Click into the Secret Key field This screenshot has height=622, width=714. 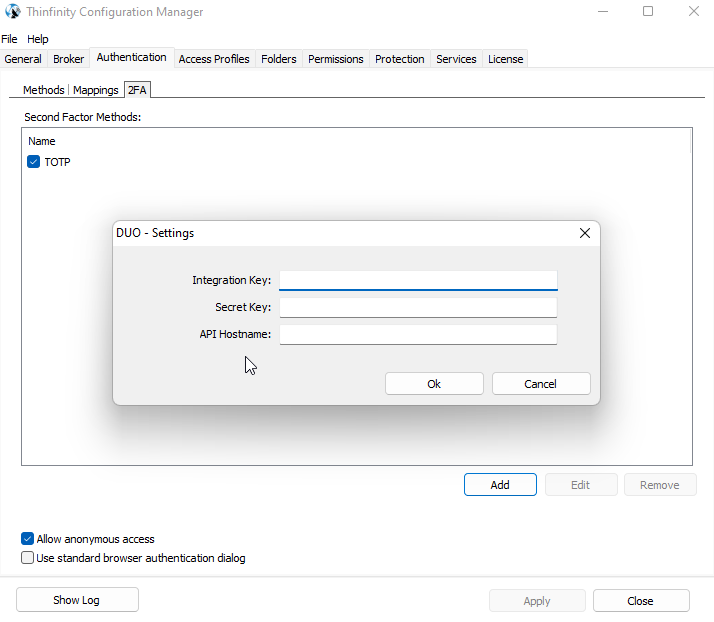point(418,307)
